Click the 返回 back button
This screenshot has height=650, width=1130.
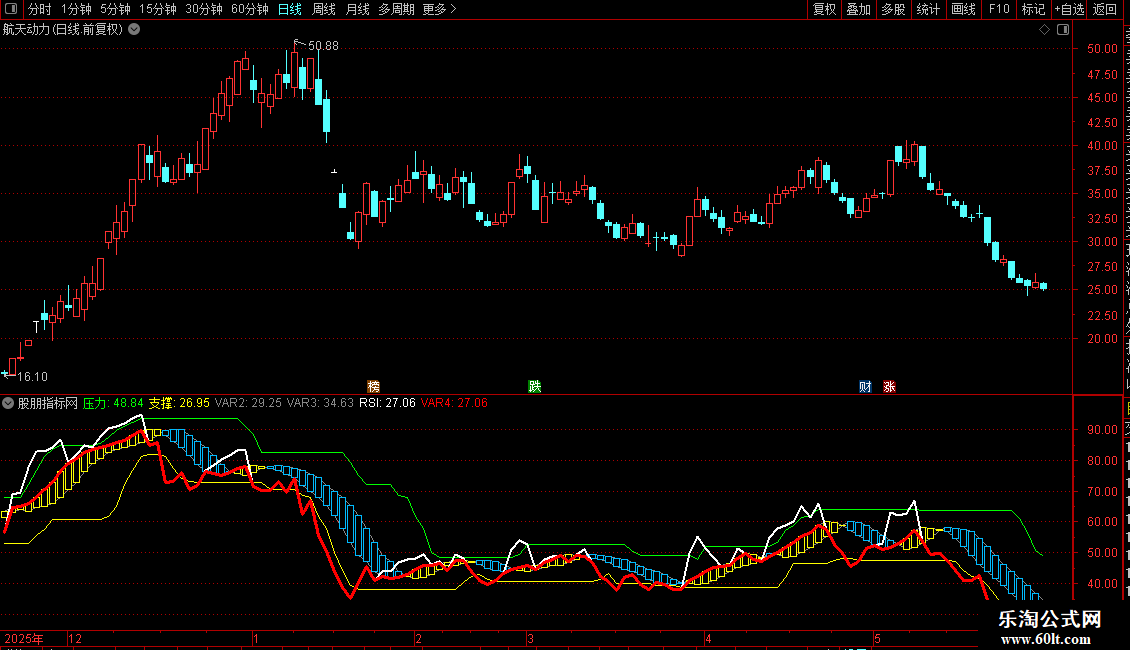click(x=1105, y=9)
